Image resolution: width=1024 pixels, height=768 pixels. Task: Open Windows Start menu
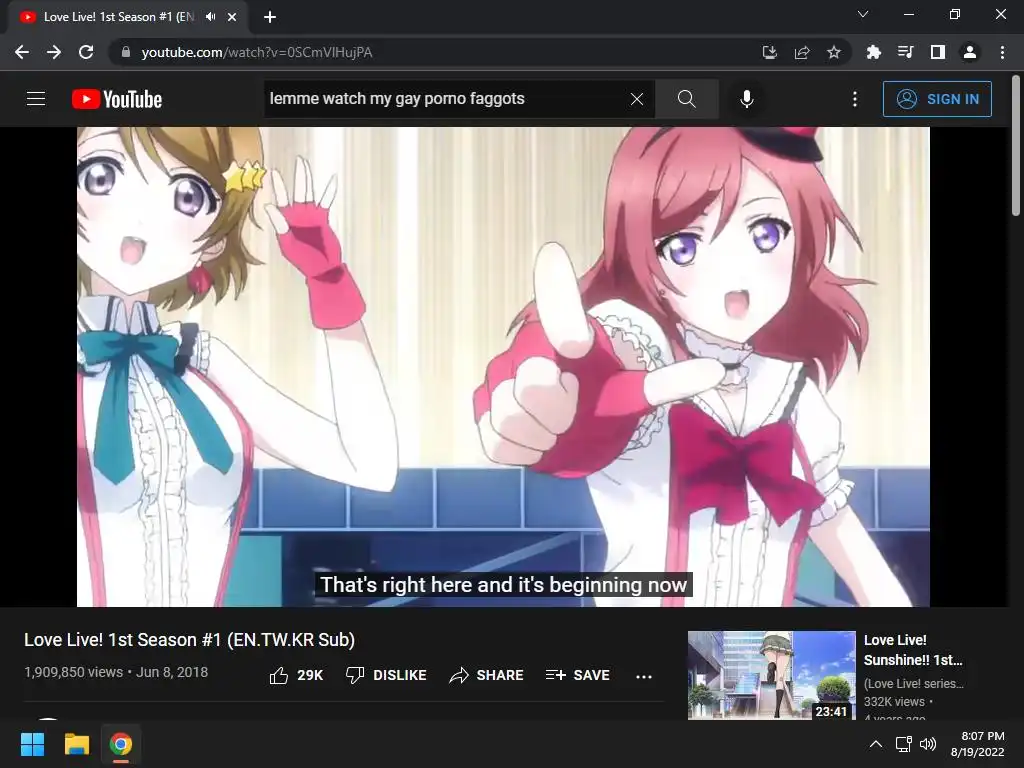[x=32, y=744]
